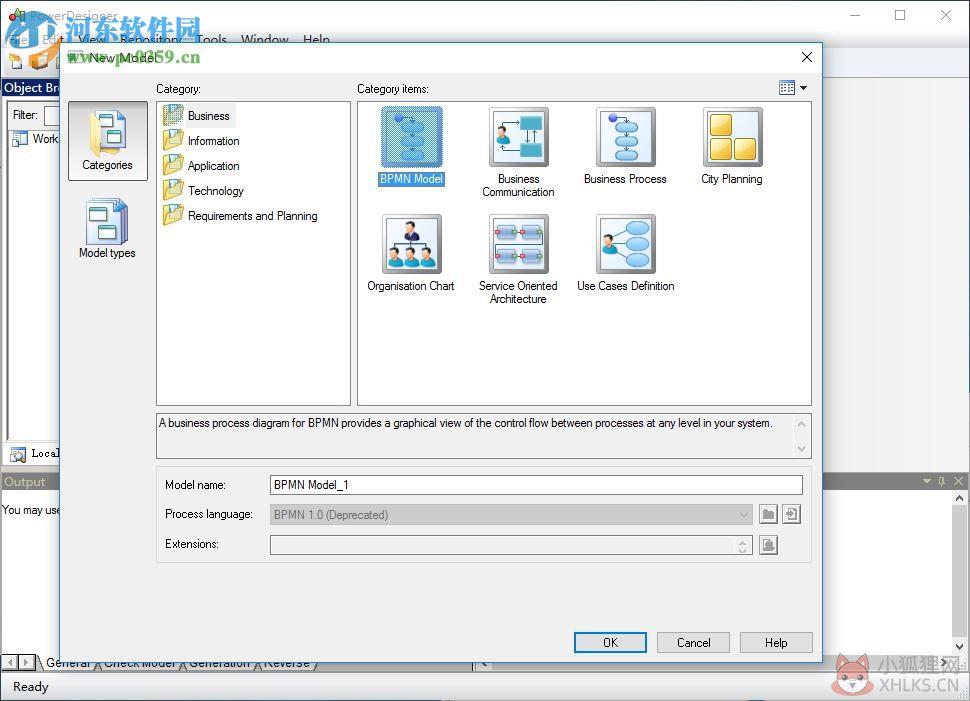Open Requirements and Planning category

point(241,216)
